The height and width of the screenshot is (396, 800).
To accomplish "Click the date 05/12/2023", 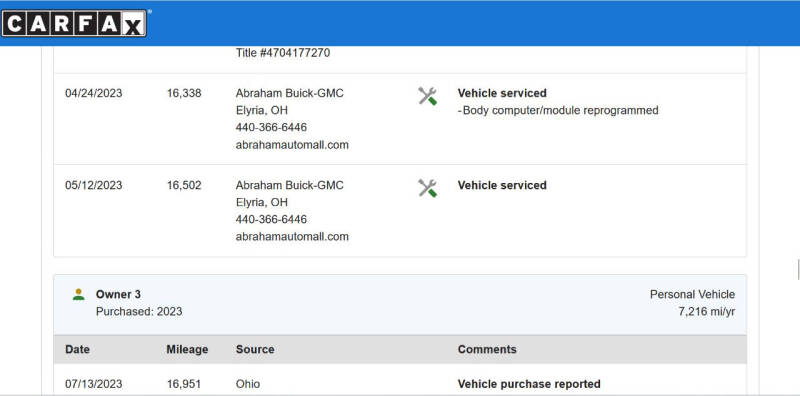I will click(x=93, y=185).
